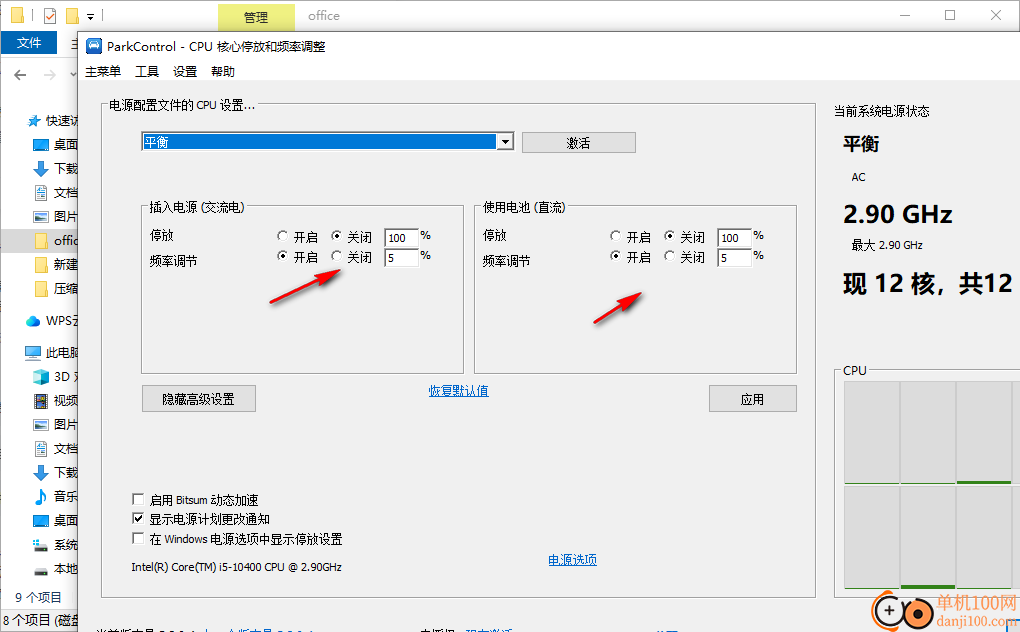Screen dimensions: 1020x632
Task: Click the 本地 disk drive icon
Action: [40, 571]
